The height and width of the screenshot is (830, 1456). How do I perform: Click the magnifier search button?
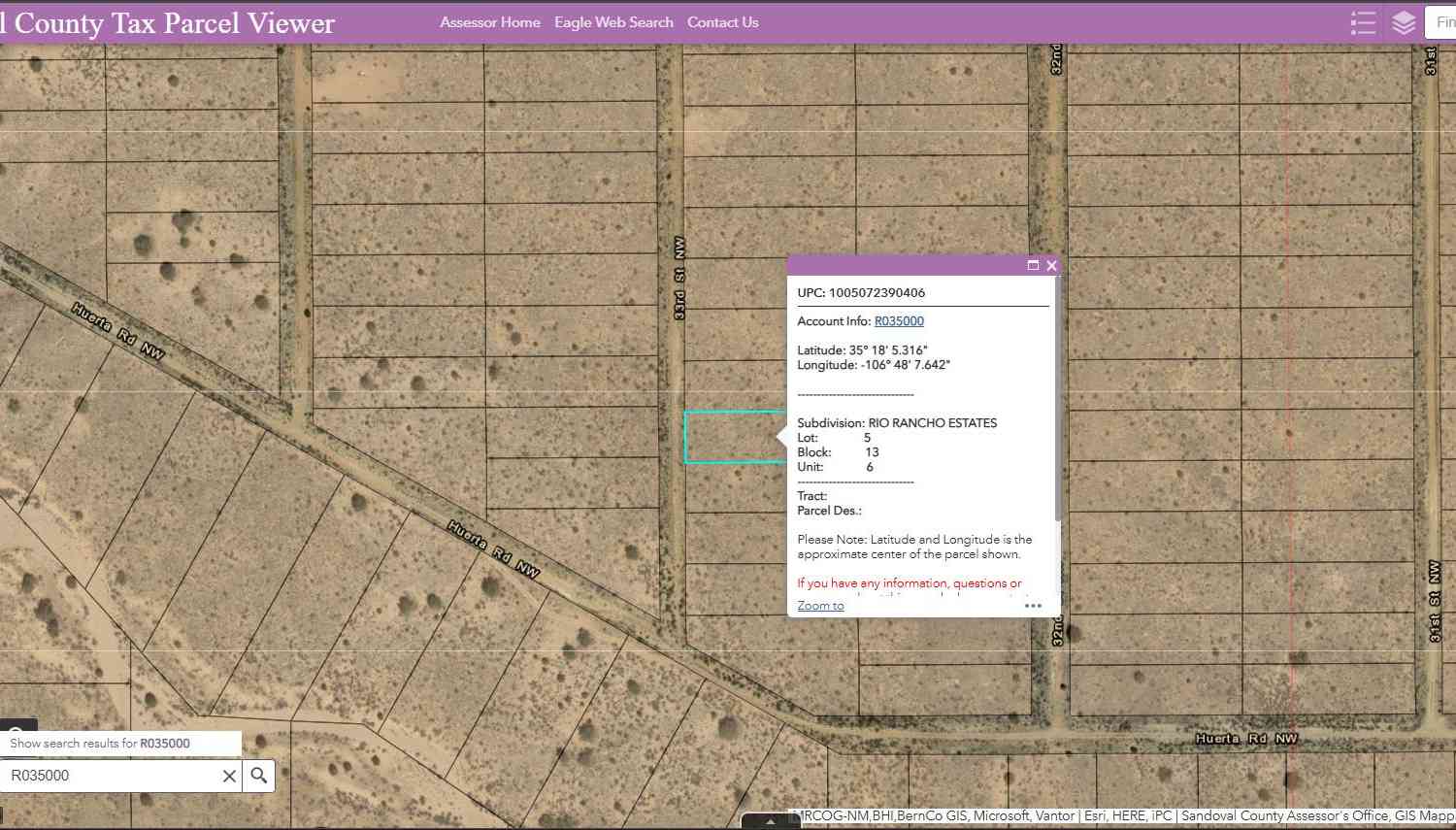click(259, 776)
